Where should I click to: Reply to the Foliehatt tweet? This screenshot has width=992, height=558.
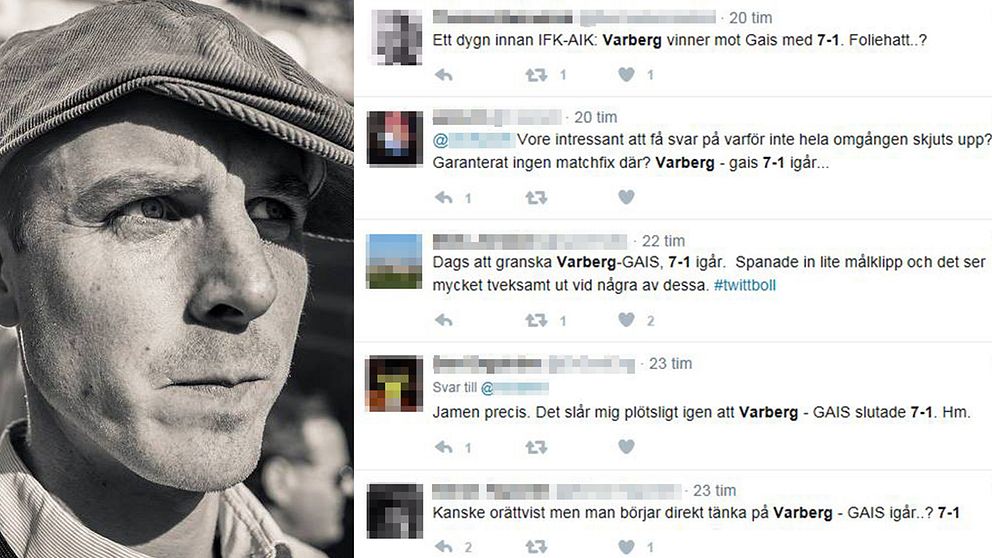[x=444, y=75]
